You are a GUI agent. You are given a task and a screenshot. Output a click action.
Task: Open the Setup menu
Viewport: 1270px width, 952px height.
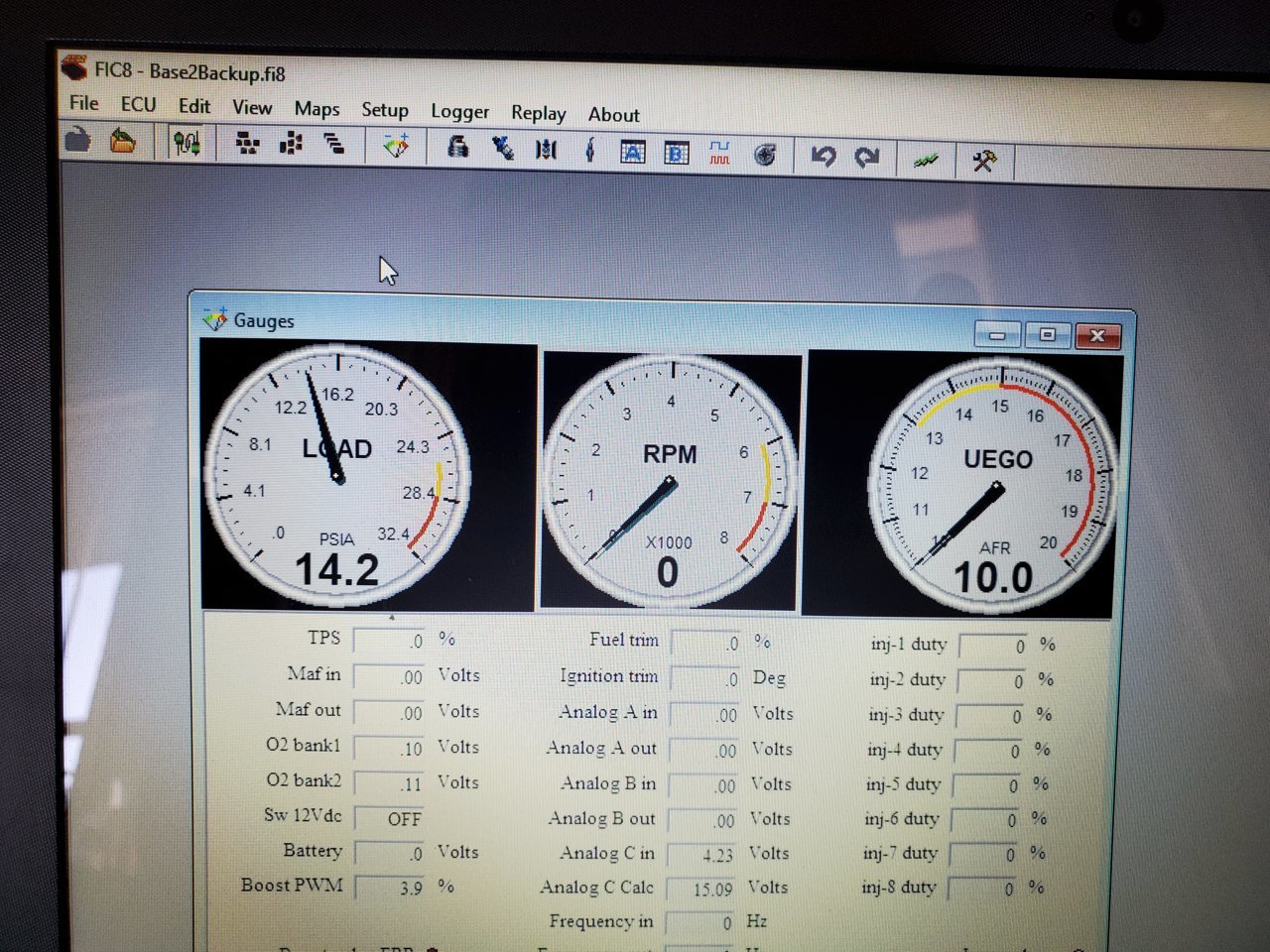(x=385, y=110)
